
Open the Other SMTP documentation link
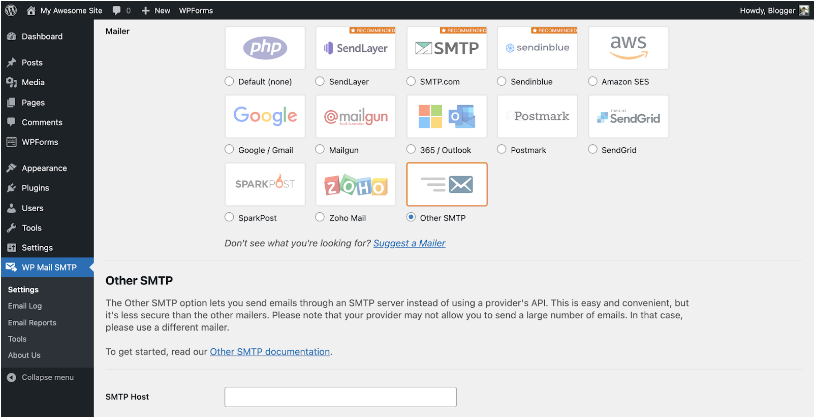(270, 352)
